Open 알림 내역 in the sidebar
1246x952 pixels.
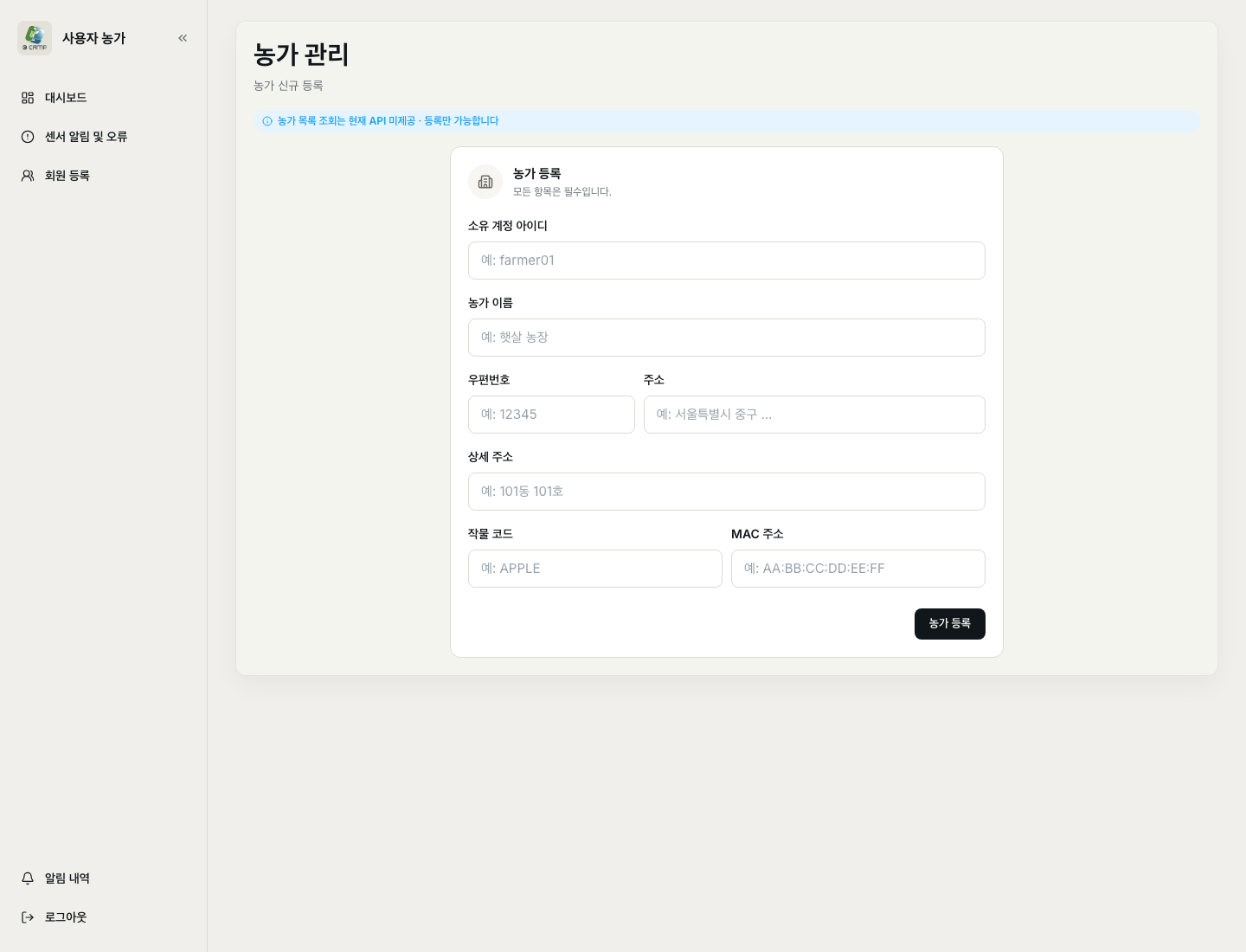104,878
